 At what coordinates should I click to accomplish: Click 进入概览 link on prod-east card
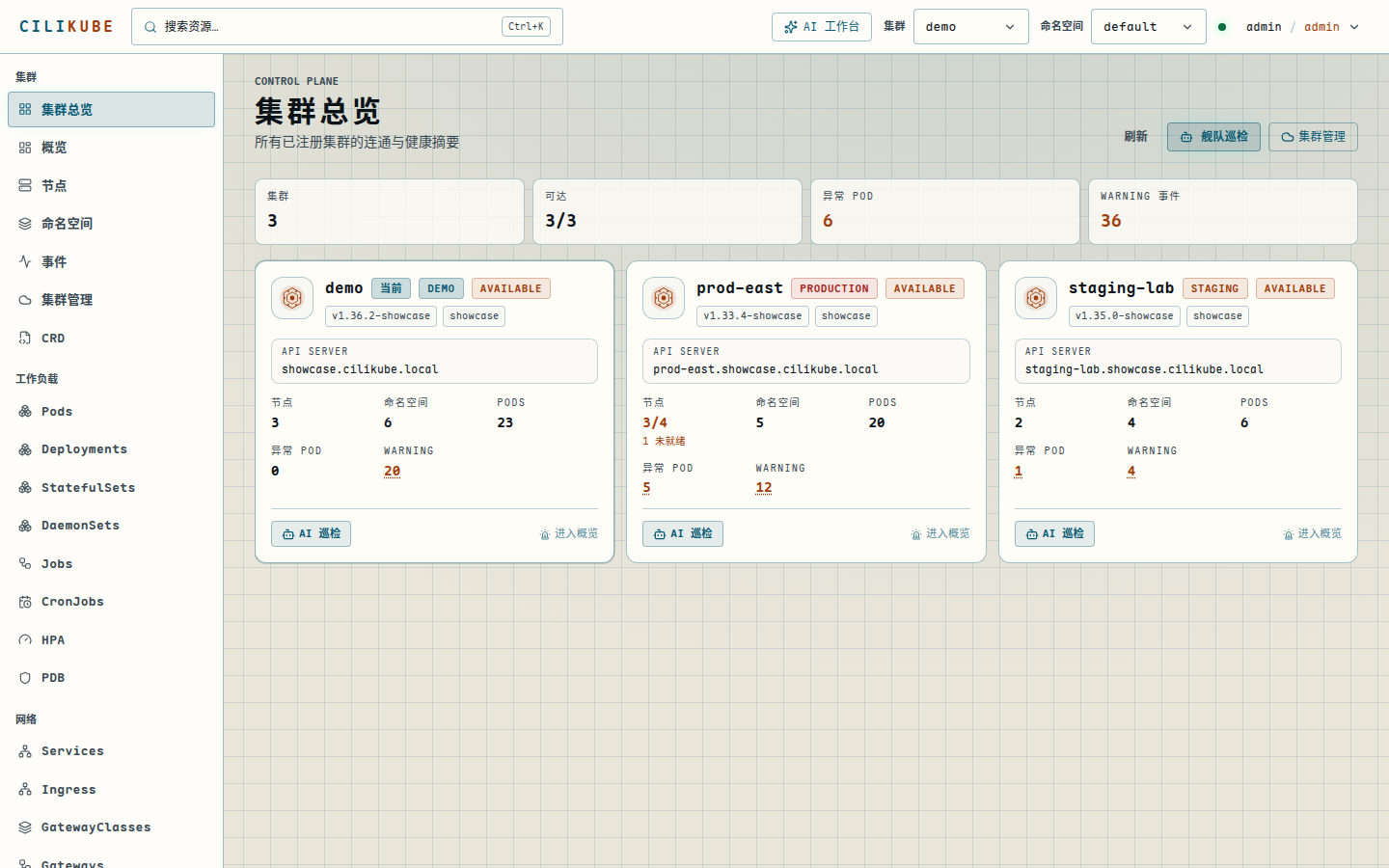(940, 533)
